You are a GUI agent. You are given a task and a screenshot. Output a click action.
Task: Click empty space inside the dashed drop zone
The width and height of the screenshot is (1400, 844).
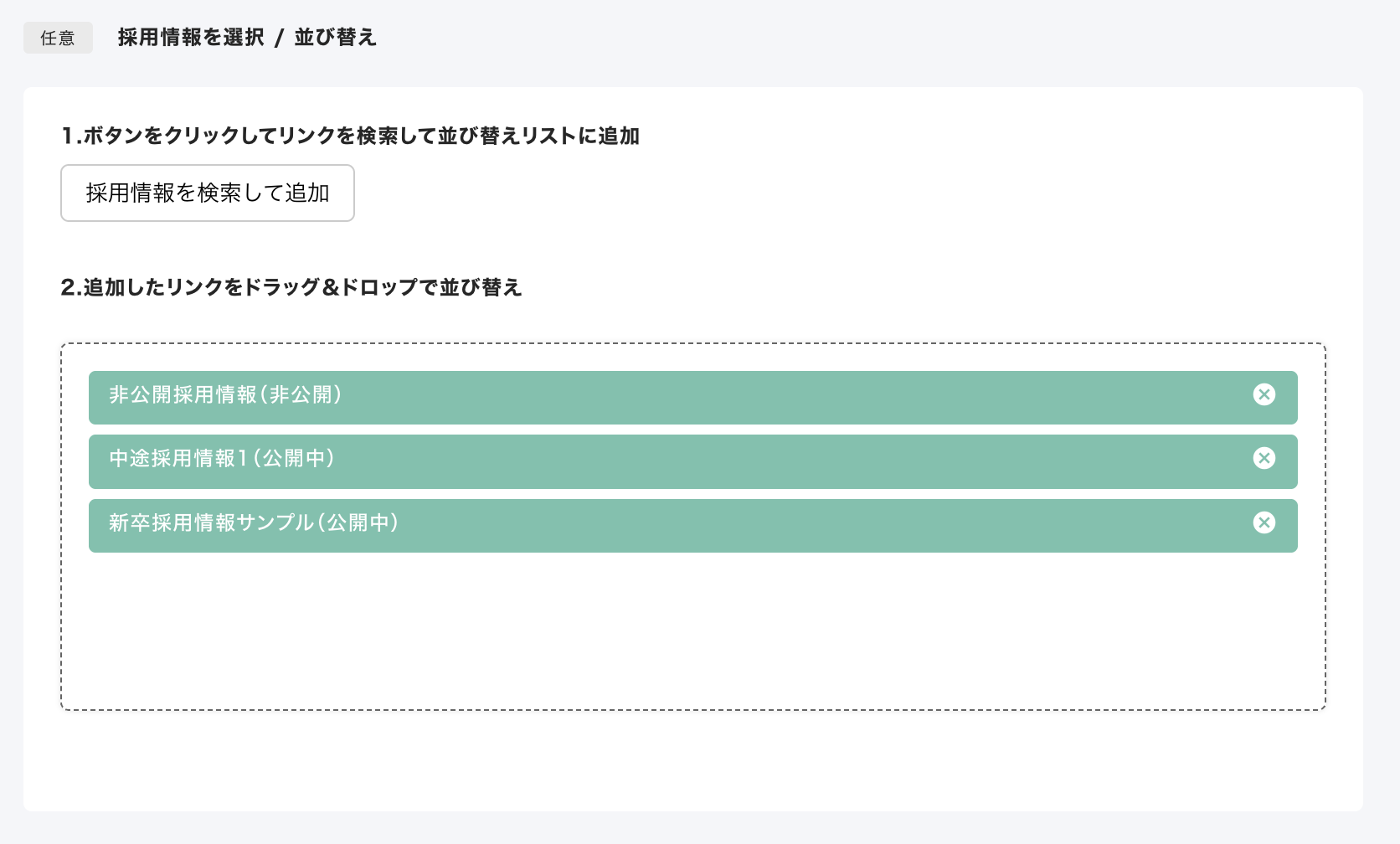[692, 632]
